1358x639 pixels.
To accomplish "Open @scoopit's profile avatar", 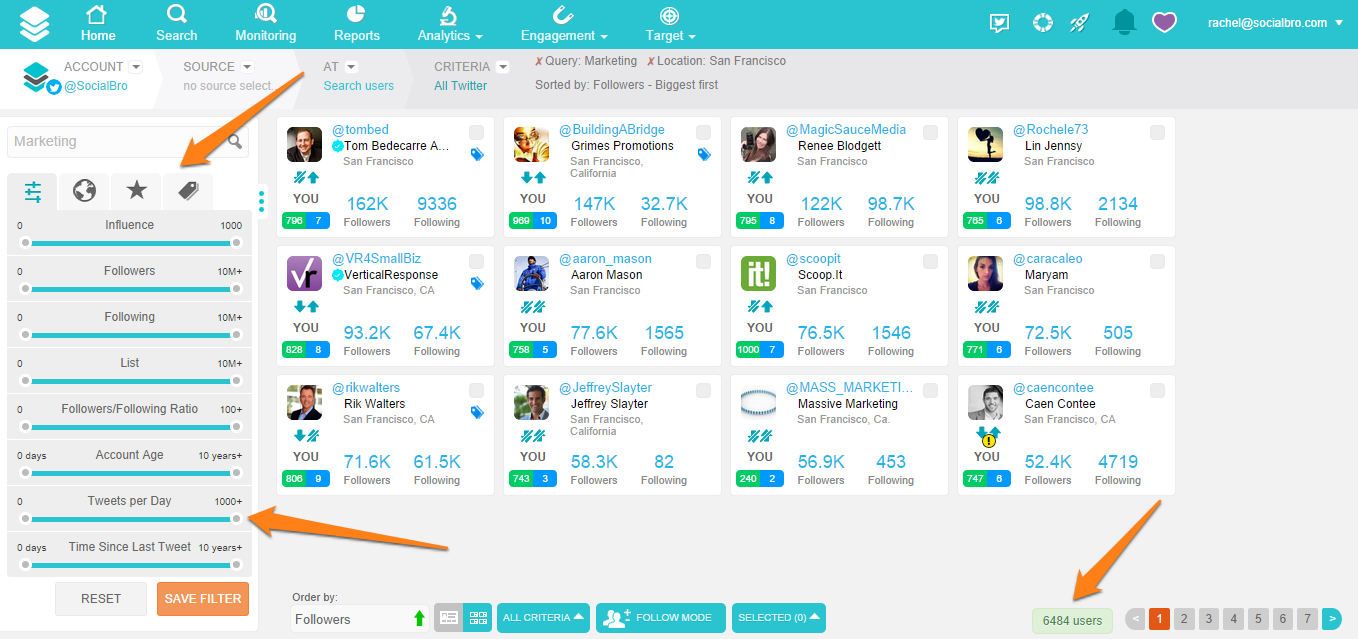I will tap(758, 274).
